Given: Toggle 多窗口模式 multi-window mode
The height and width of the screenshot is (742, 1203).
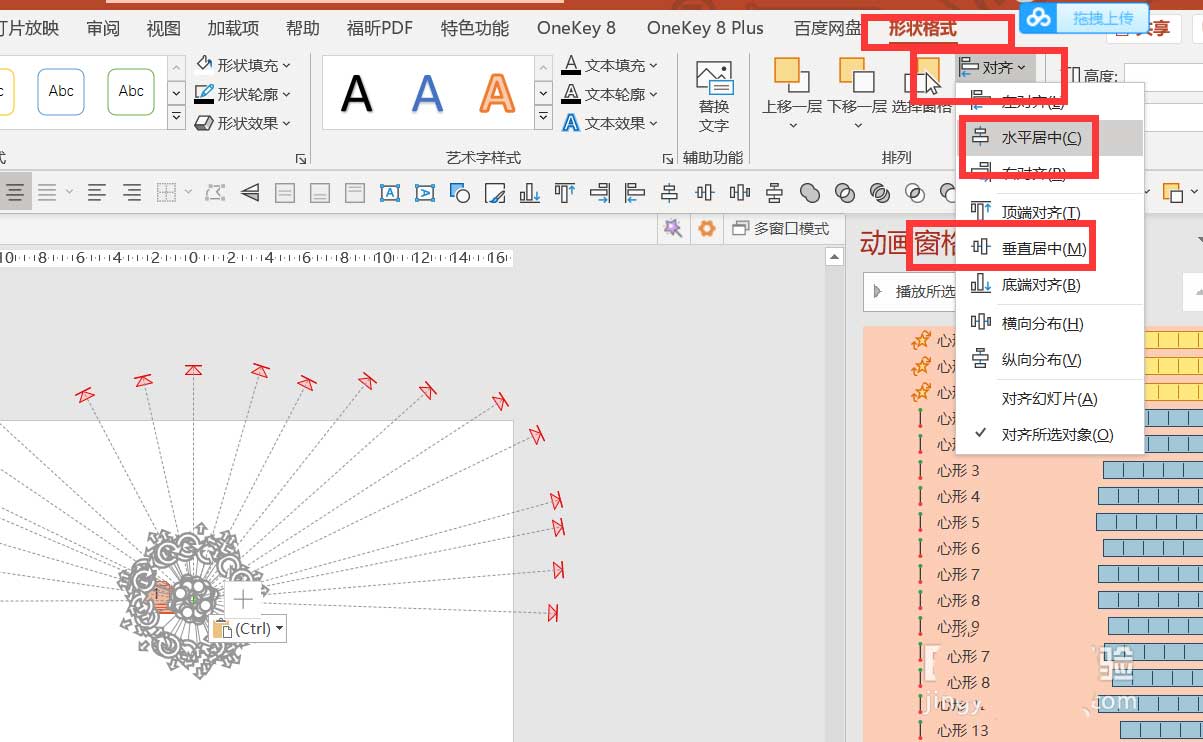Looking at the screenshot, I should pos(781,229).
